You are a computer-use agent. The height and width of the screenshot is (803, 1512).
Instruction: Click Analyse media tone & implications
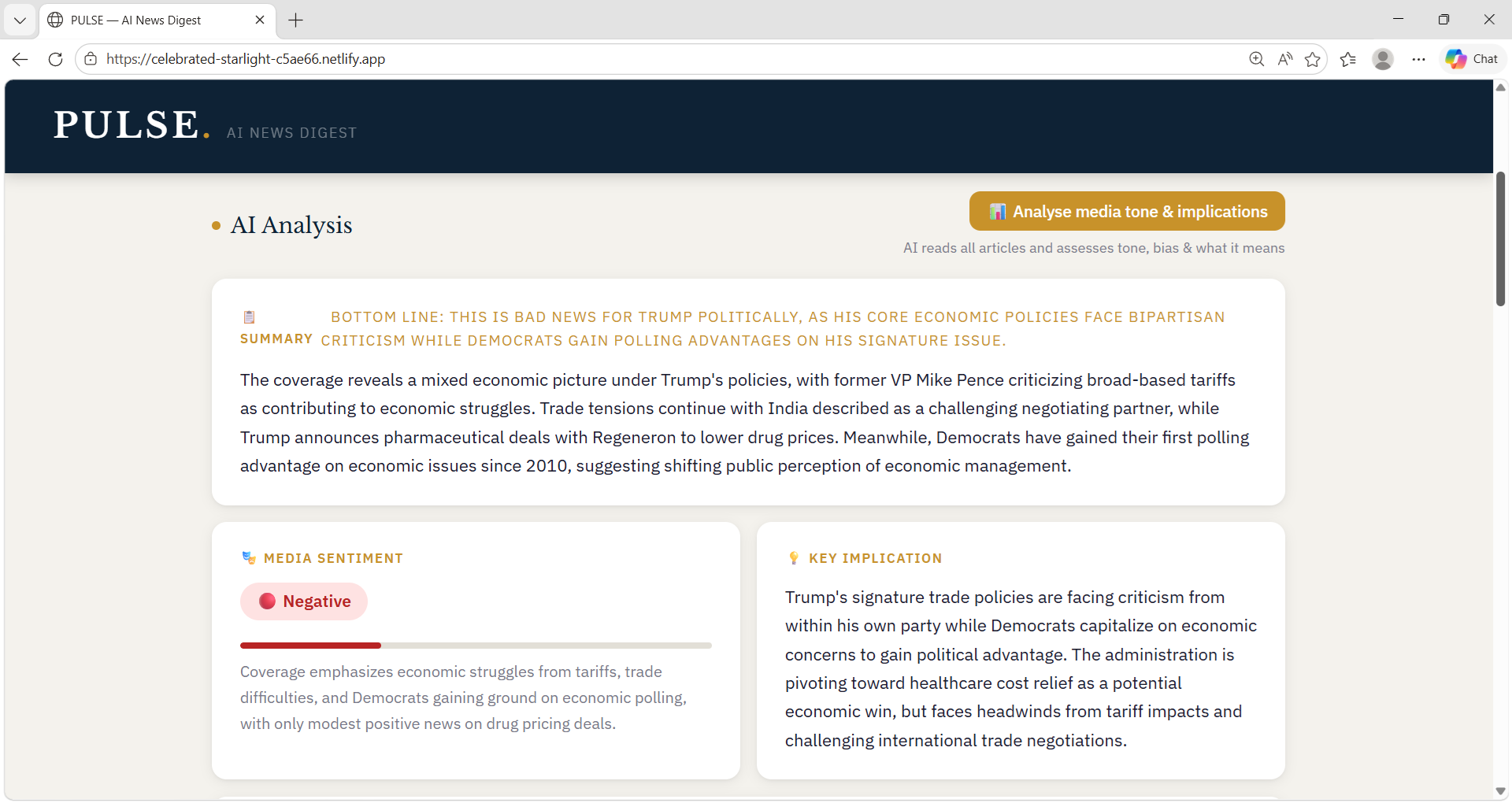[x=1127, y=211]
